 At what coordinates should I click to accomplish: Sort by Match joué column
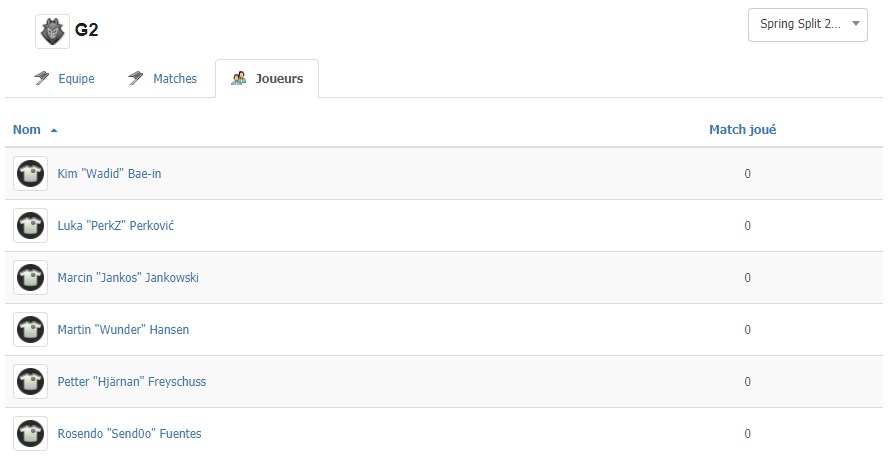click(x=742, y=130)
